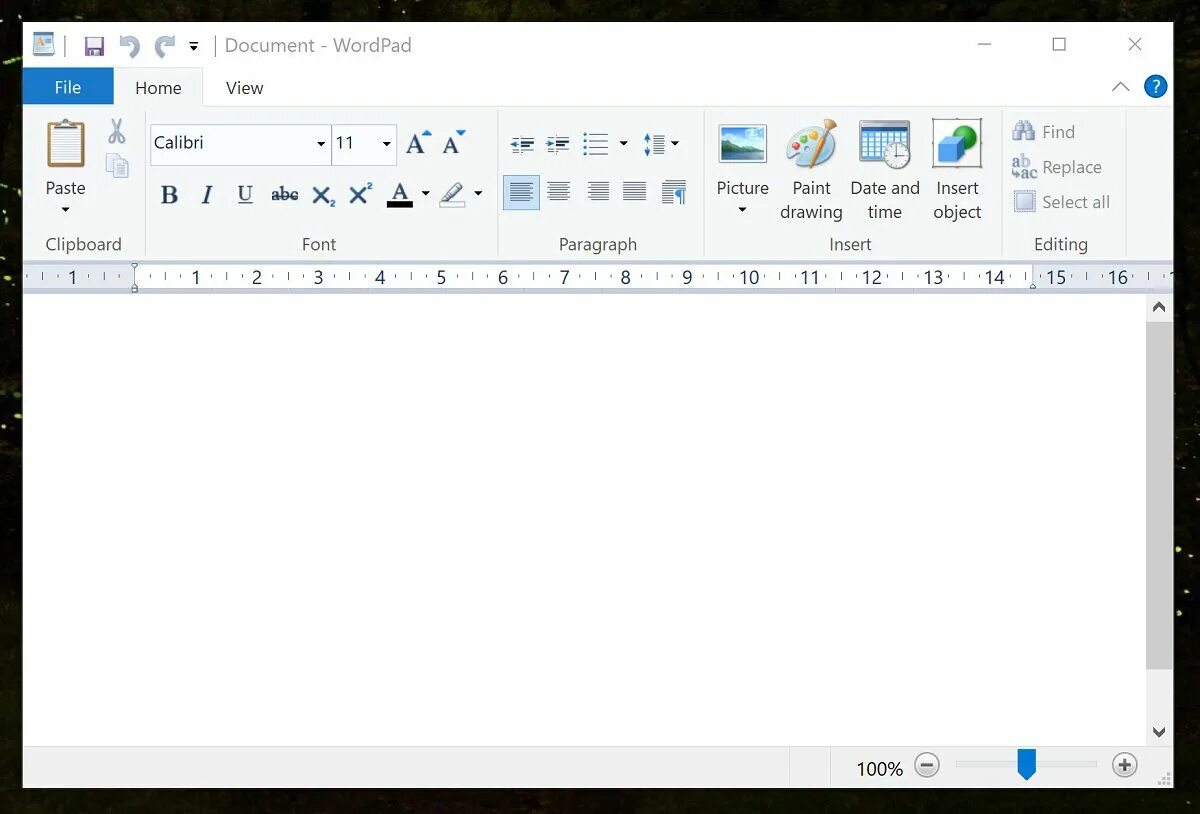The width and height of the screenshot is (1200, 814).
Task: Insert a Paint drawing
Action: pos(811,170)
